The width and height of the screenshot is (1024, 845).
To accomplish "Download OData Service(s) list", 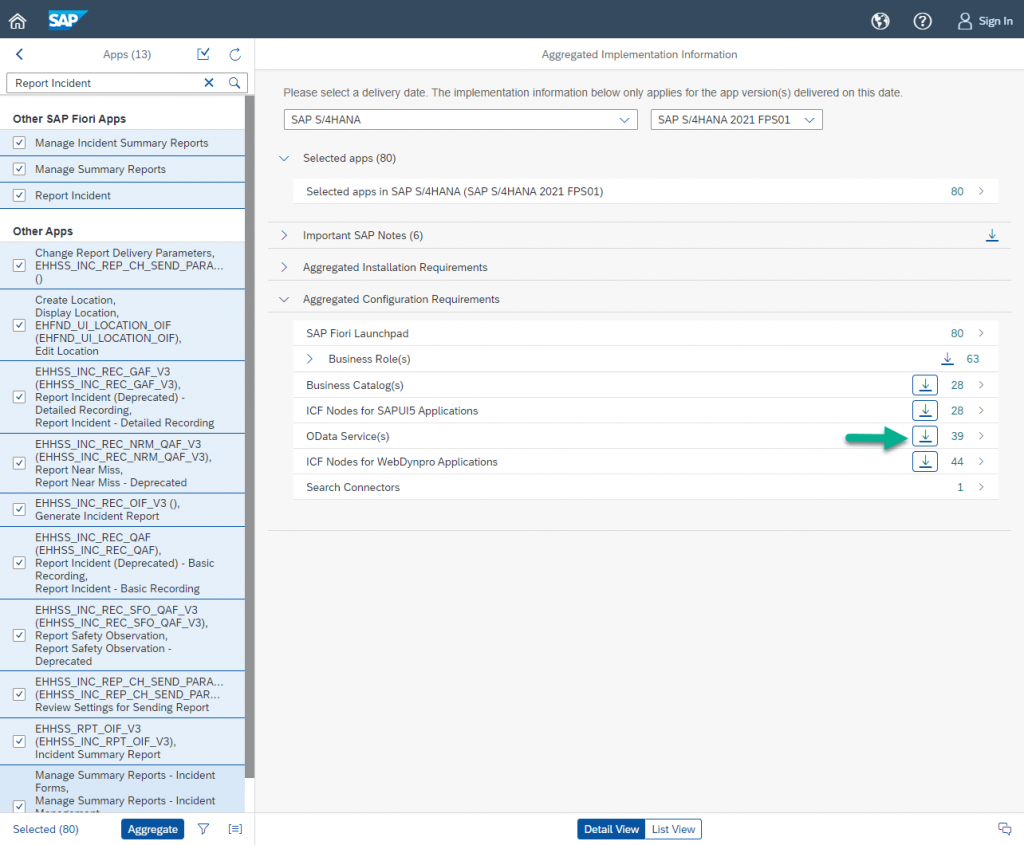I will 925,436.
